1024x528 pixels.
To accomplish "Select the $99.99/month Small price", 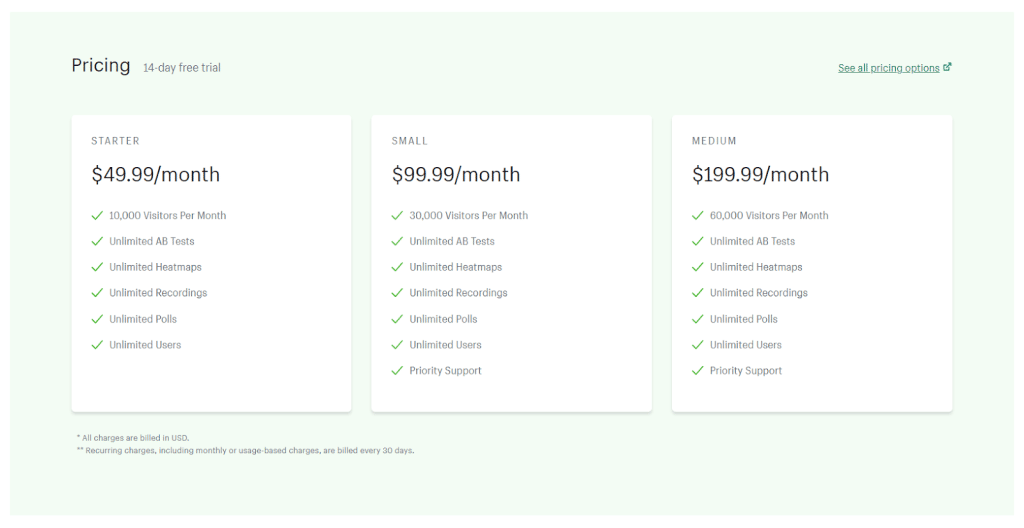I will (x=456, y=174).
